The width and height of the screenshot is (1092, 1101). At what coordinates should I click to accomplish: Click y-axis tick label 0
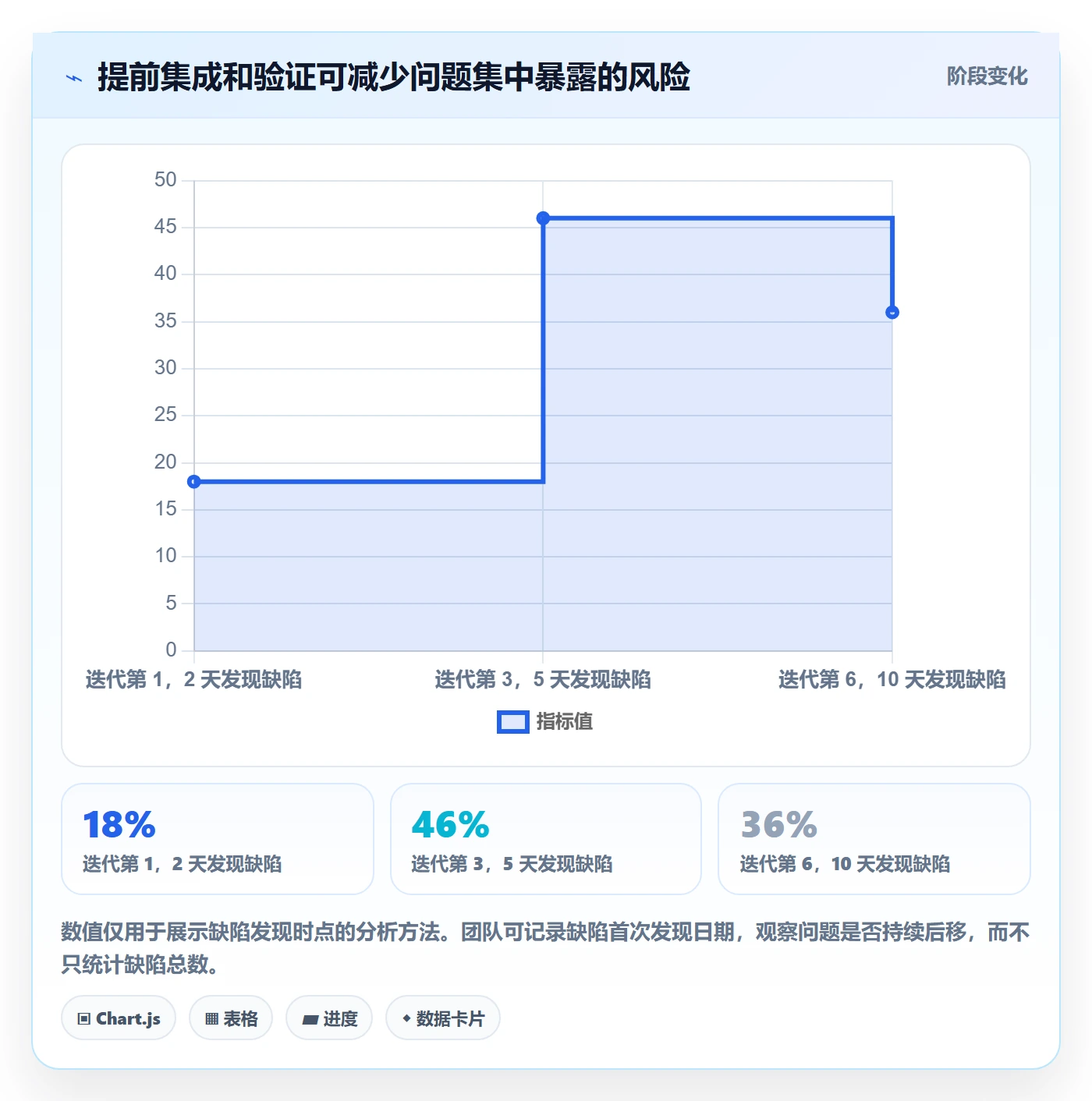171,650
